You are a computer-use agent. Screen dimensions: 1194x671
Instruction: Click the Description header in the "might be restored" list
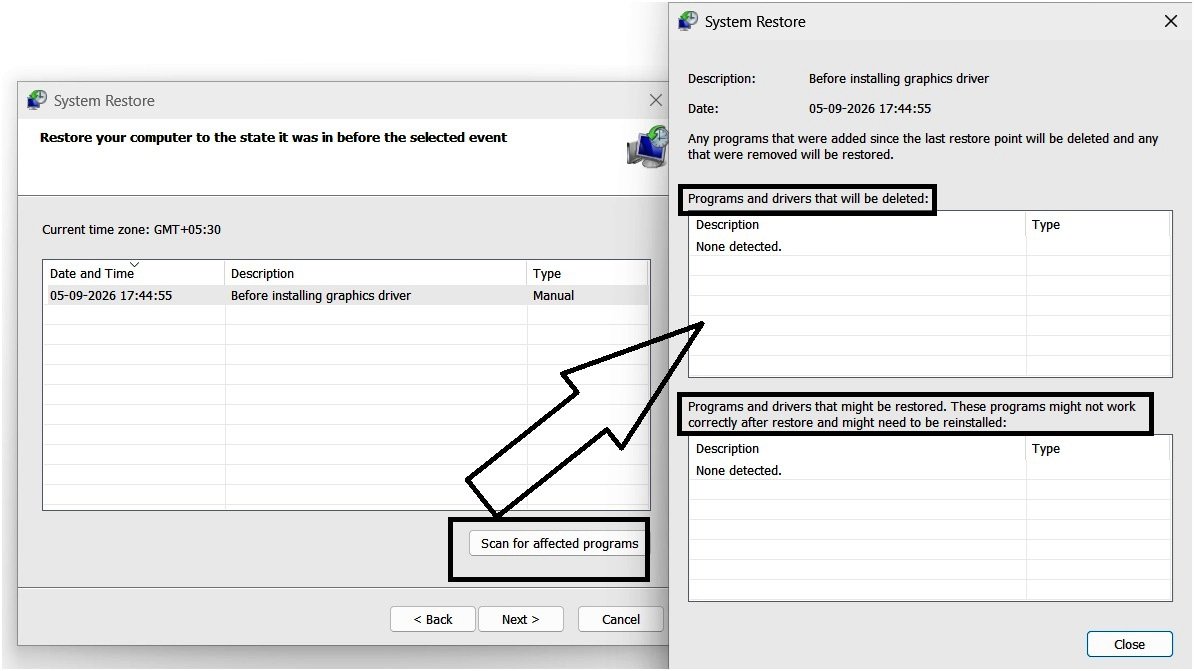click(857, 449)
